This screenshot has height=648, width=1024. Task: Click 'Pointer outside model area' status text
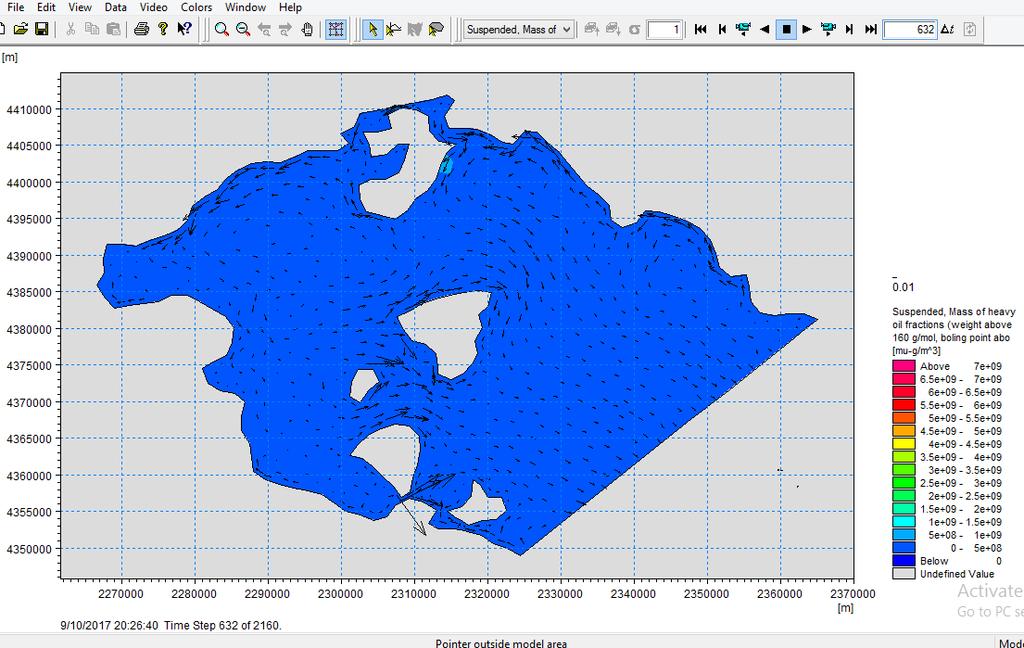[501, 643]
